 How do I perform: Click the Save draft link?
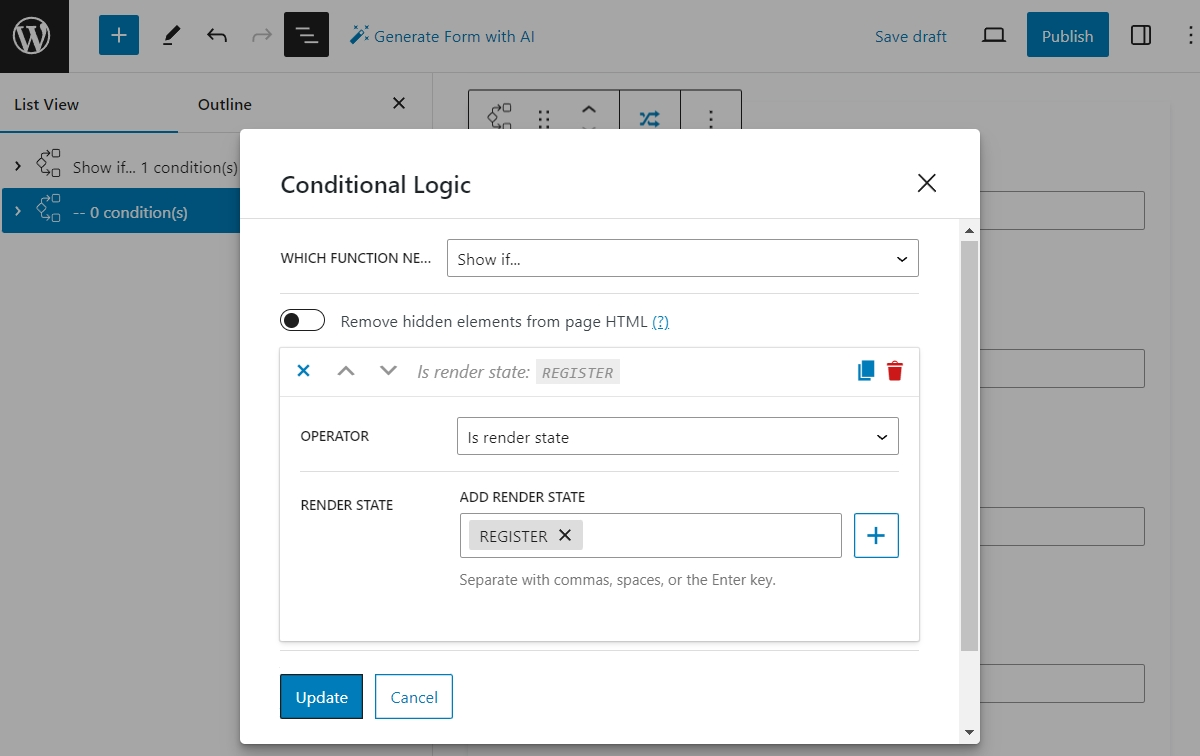click(x=910, y=36)
